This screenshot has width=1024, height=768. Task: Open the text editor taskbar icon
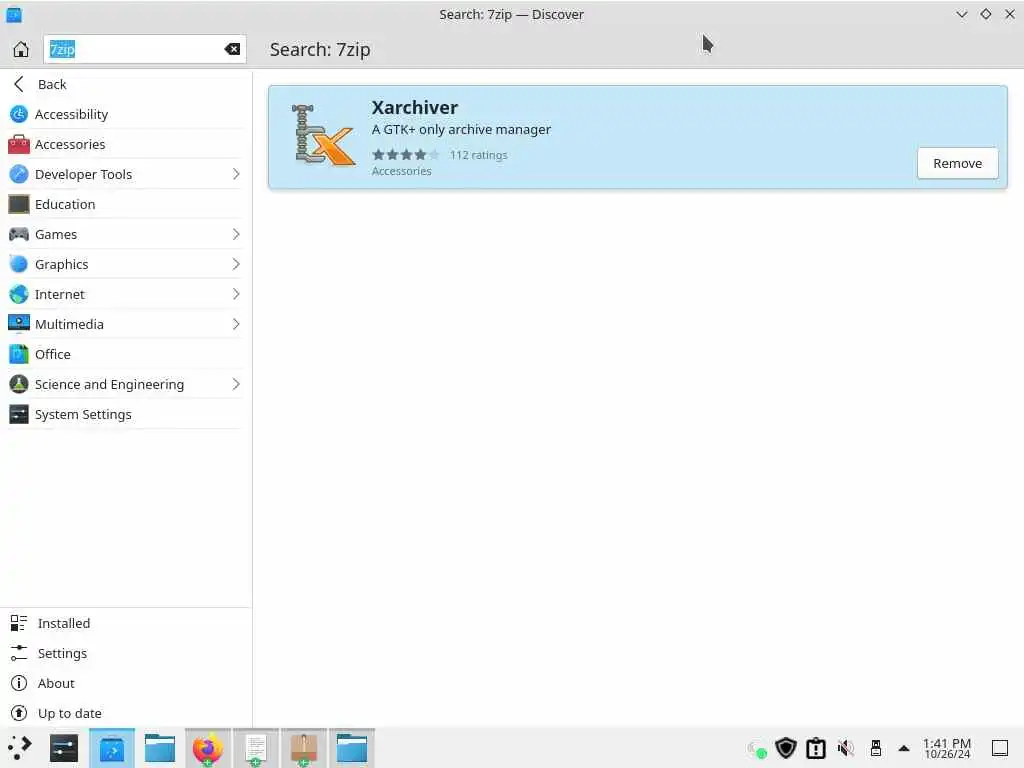(256, 748)
